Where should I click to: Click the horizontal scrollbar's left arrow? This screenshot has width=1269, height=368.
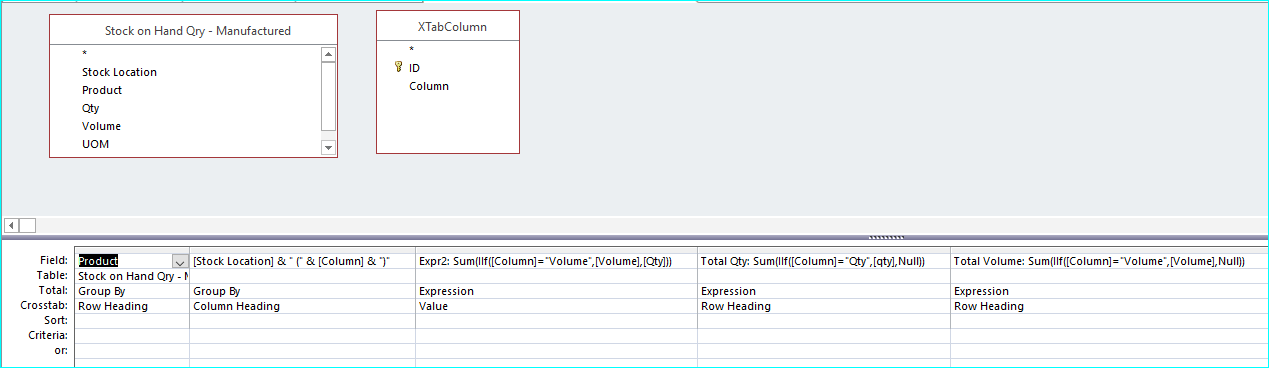11,225
